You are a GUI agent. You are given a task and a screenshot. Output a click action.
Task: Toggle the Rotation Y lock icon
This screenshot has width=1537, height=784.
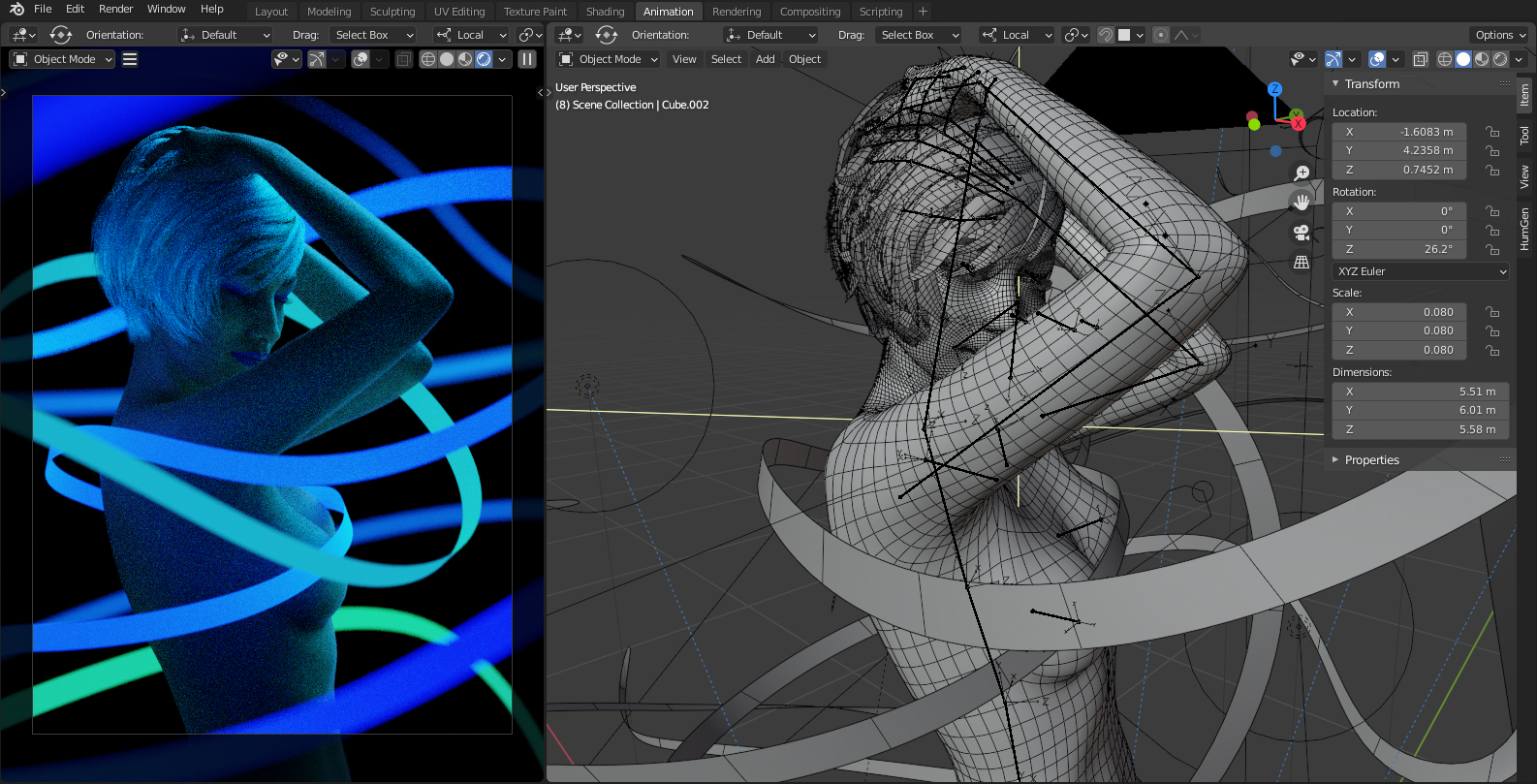pos(1493,230)
